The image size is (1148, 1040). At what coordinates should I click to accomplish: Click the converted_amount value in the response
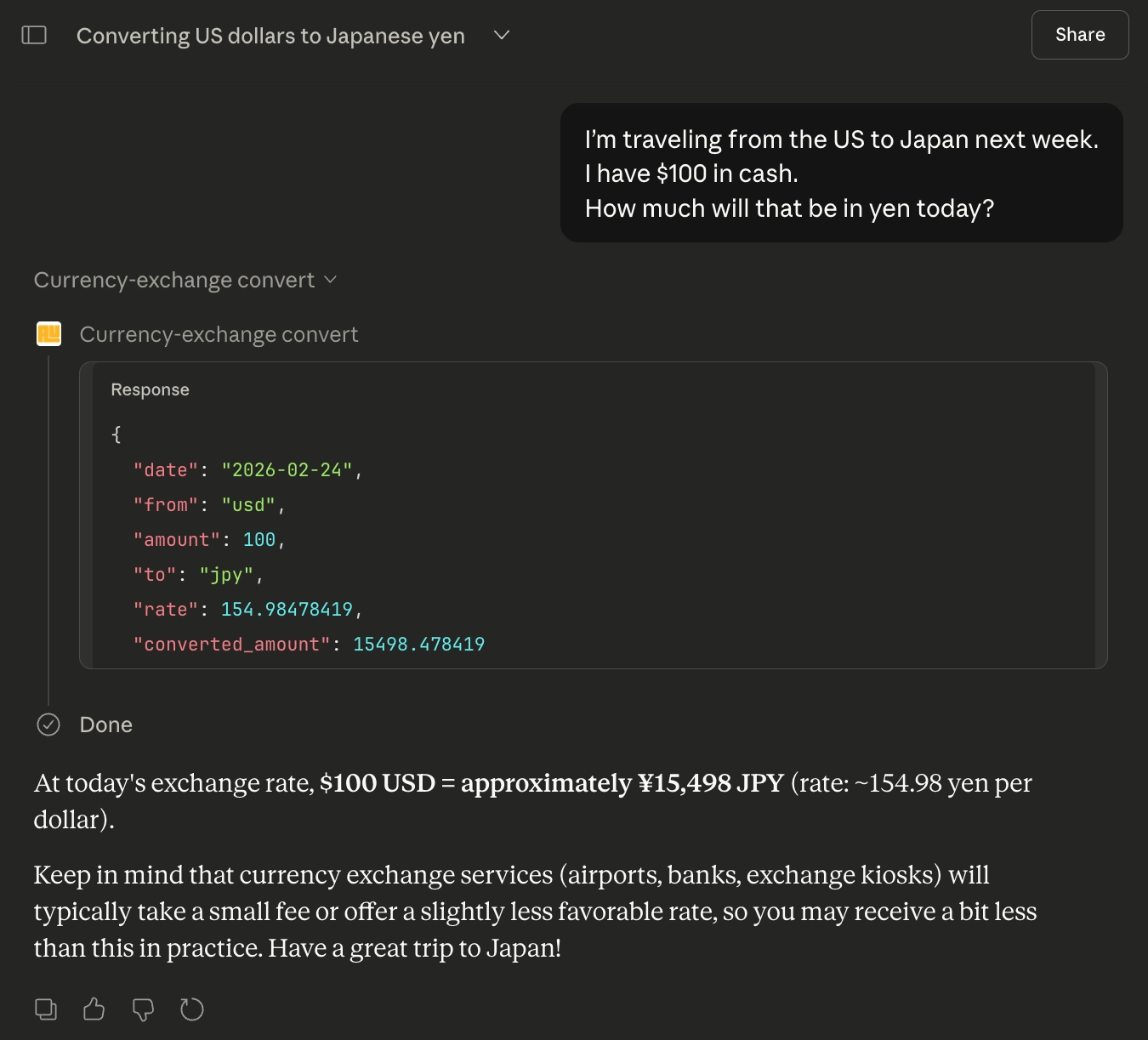click(x=418, y=644)
